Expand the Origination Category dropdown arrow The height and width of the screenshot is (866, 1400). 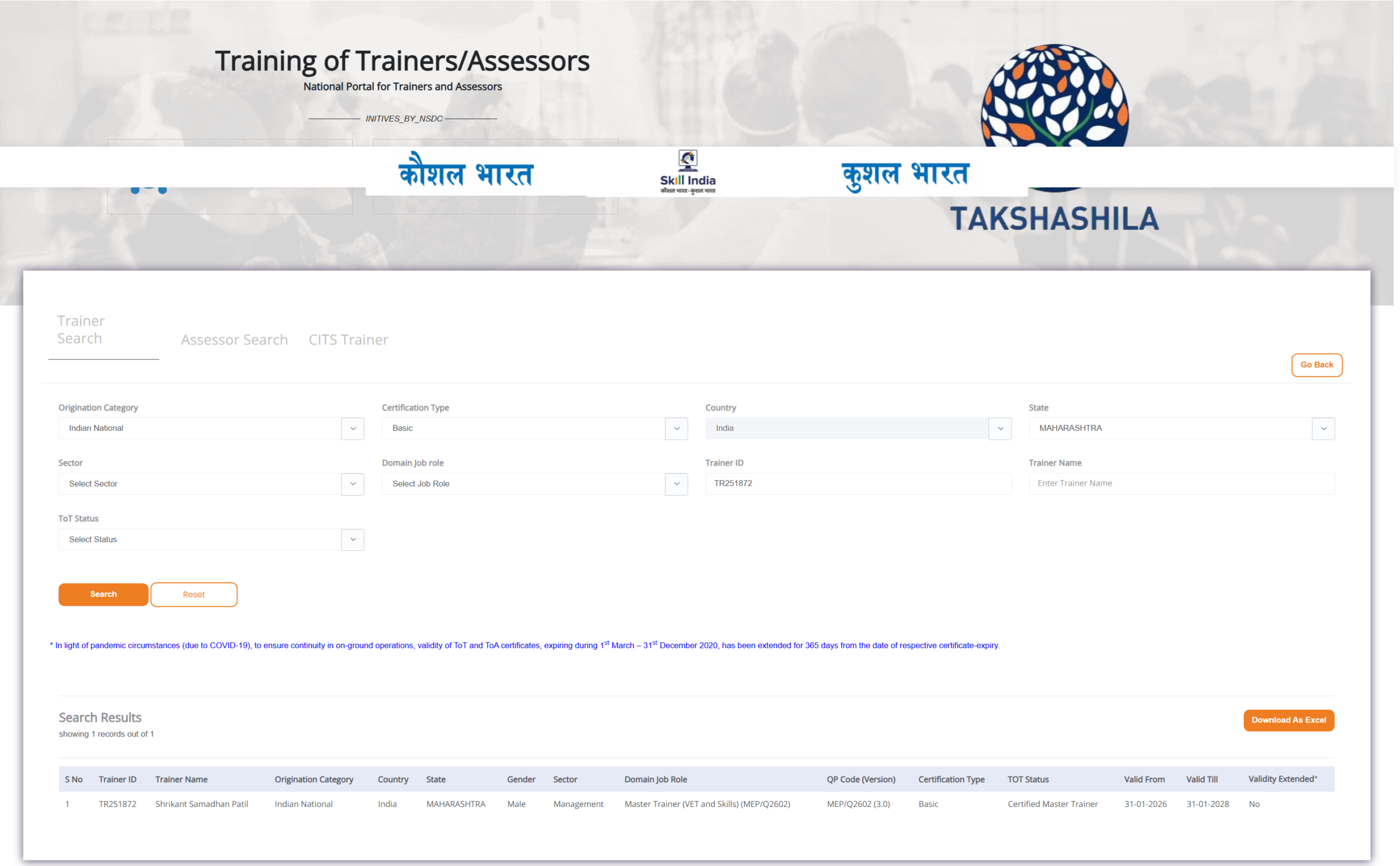(x=353, y=428)
